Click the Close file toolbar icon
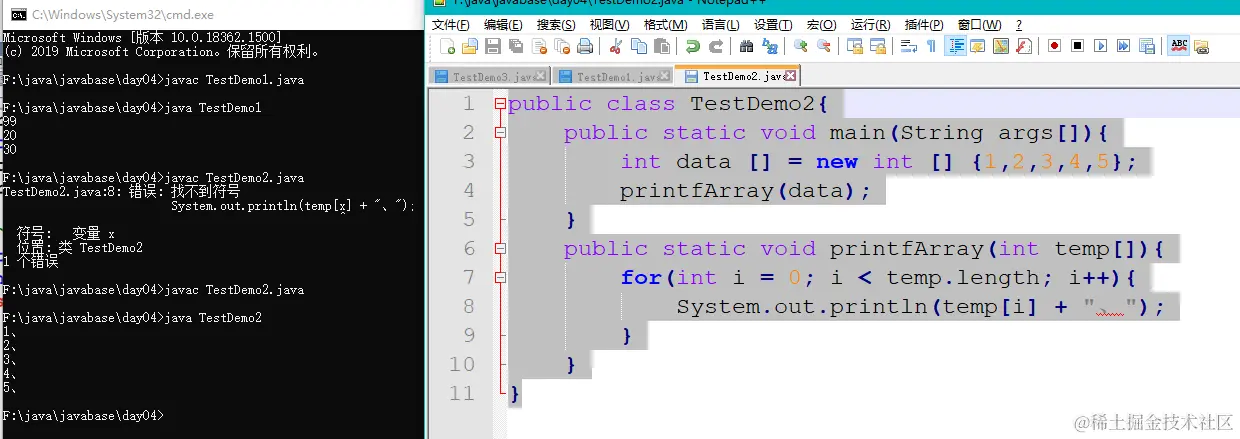 click(538, 46)
